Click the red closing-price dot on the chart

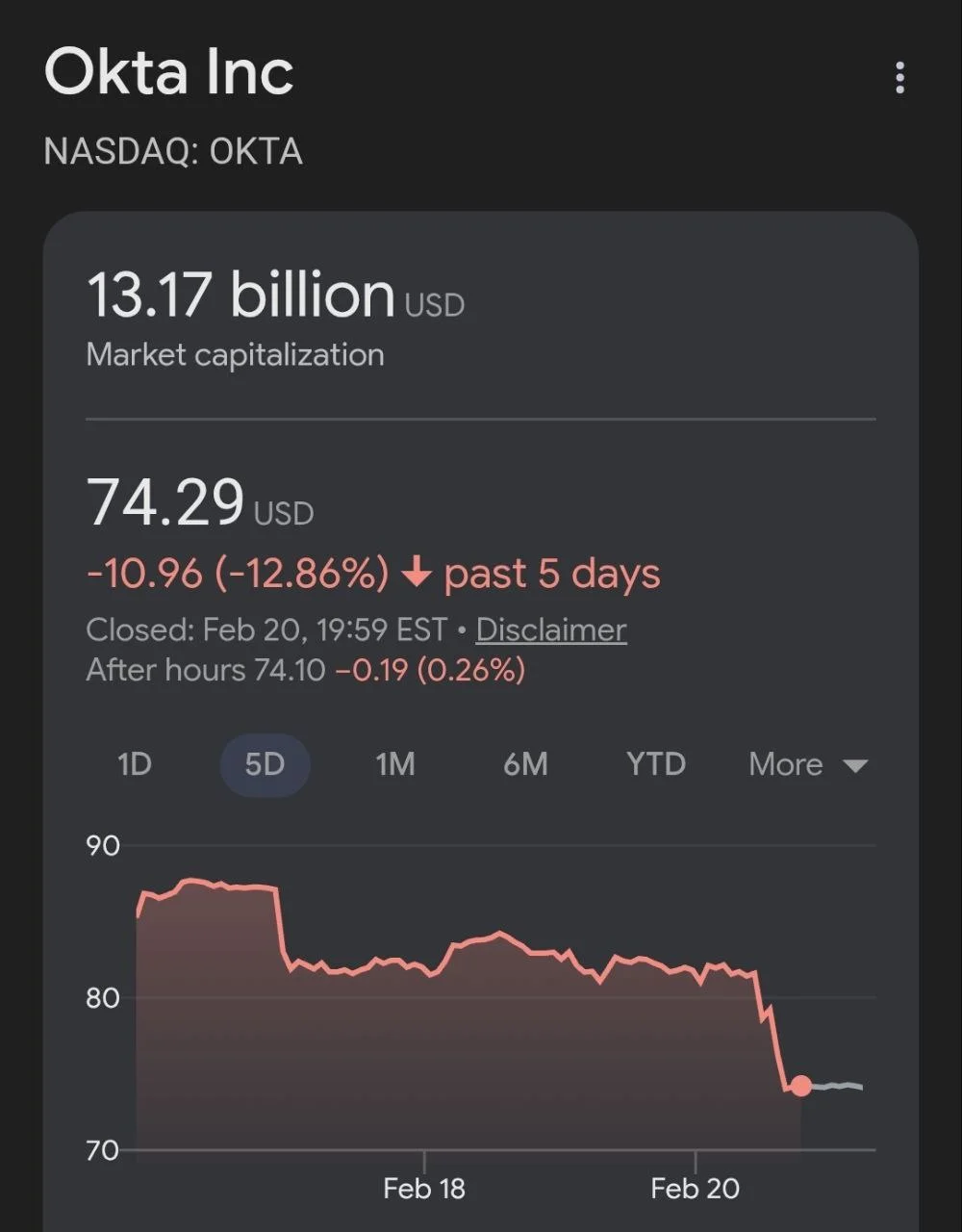tap(800, 1086)
